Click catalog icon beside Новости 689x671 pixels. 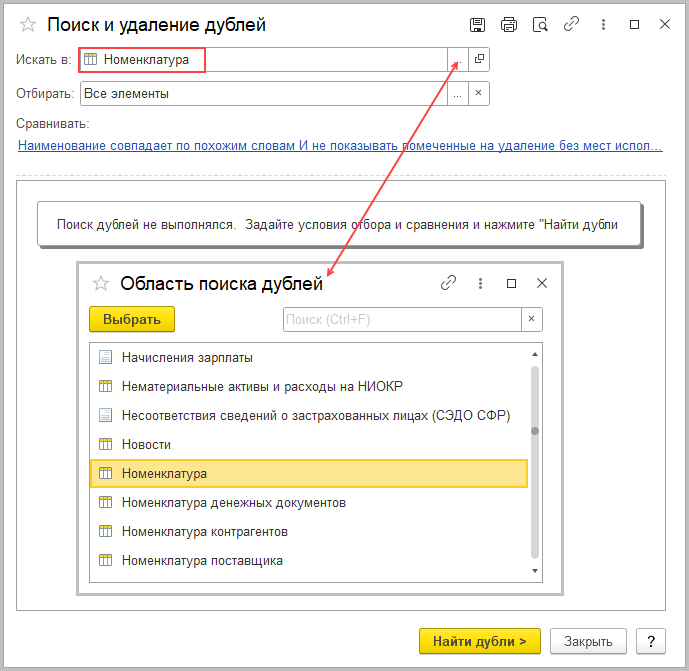(105, 444)
